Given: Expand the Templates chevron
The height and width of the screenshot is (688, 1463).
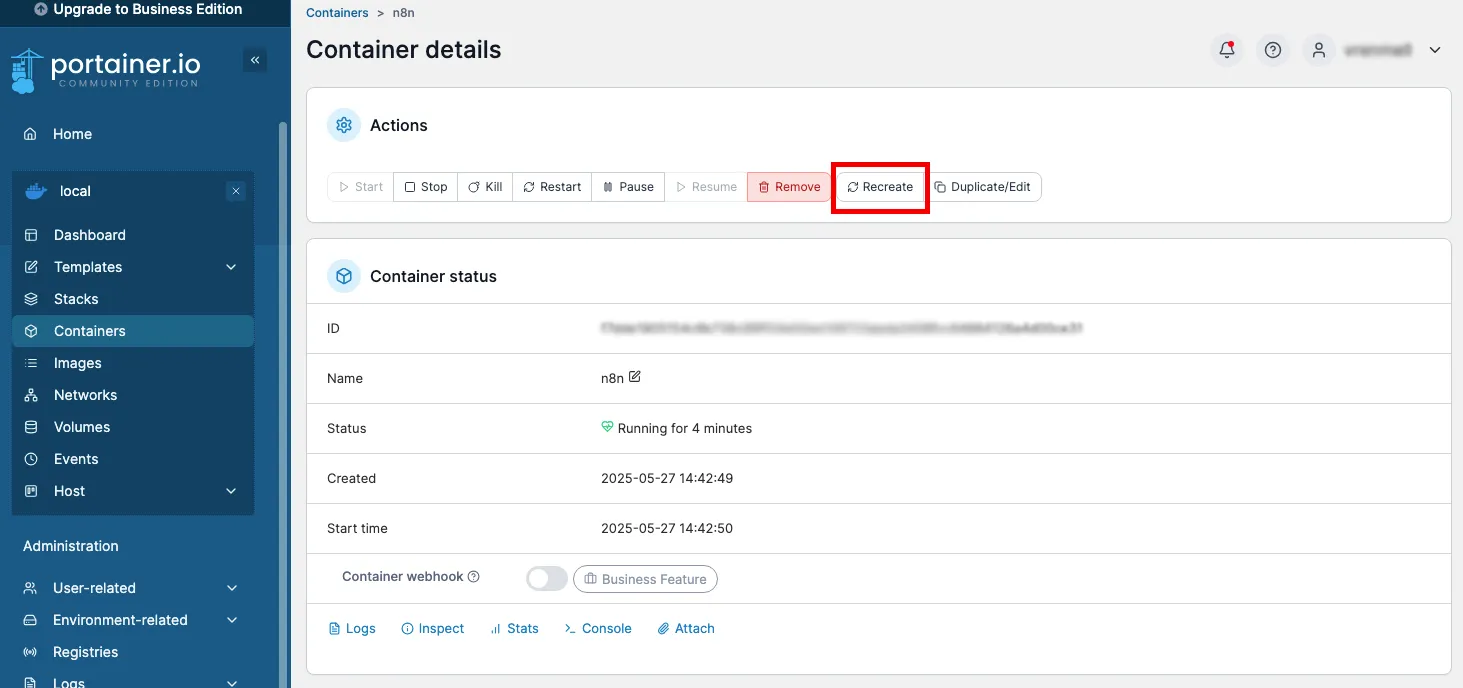Looking at the screenshot, I should point(232,267).
